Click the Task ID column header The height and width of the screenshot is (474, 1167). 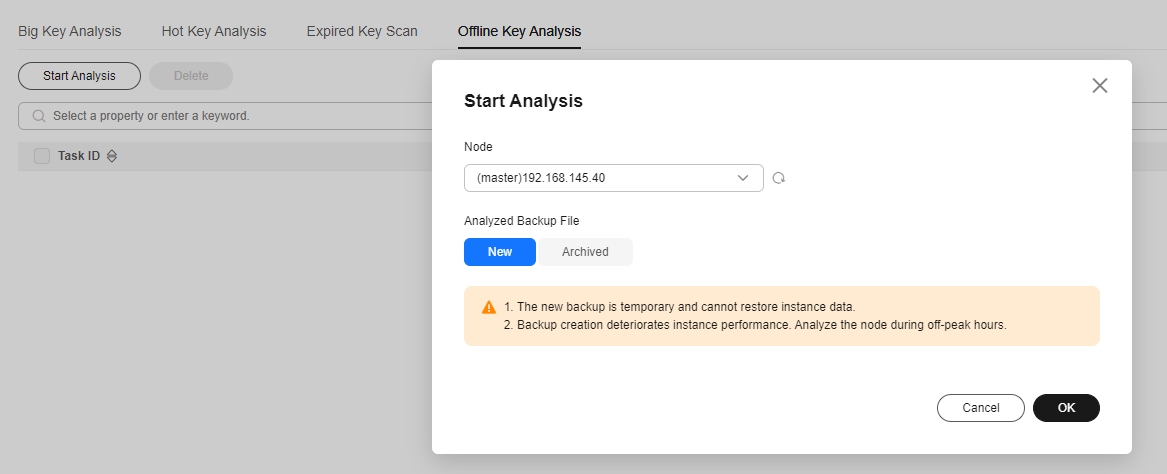point(79,156)
